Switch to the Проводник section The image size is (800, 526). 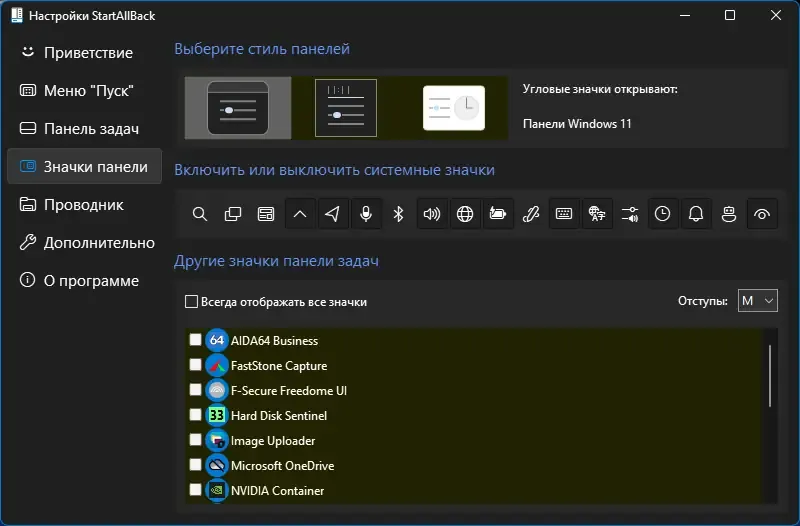[x=84, y=205]
